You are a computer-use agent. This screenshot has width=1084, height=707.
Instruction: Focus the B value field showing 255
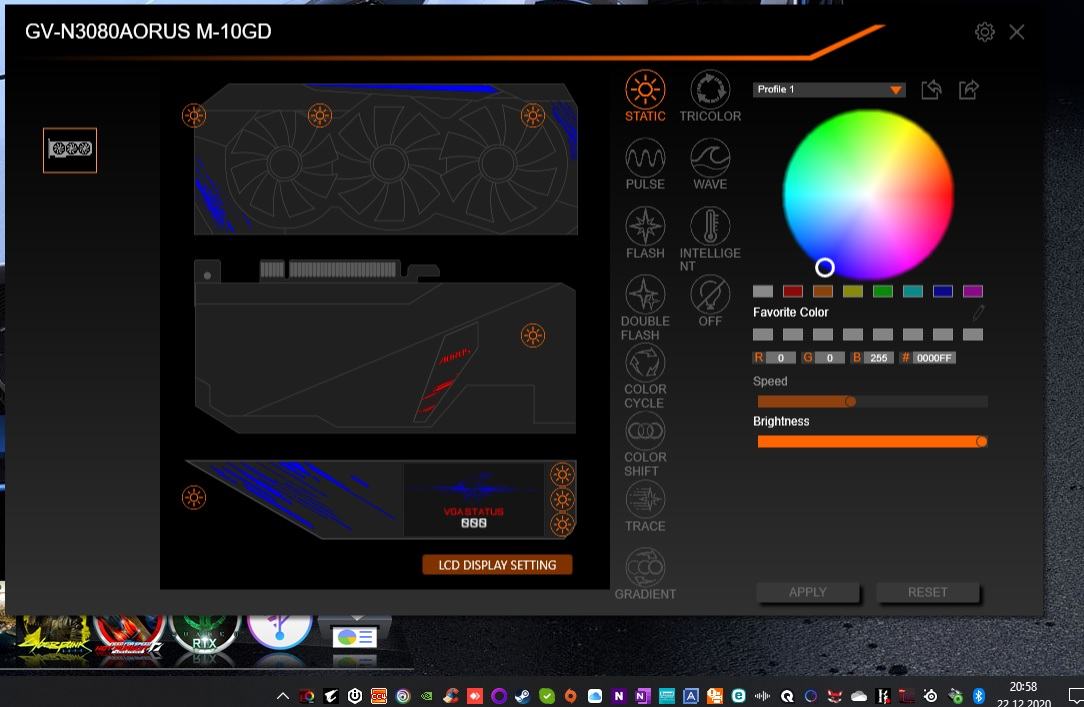coord(879,357)
